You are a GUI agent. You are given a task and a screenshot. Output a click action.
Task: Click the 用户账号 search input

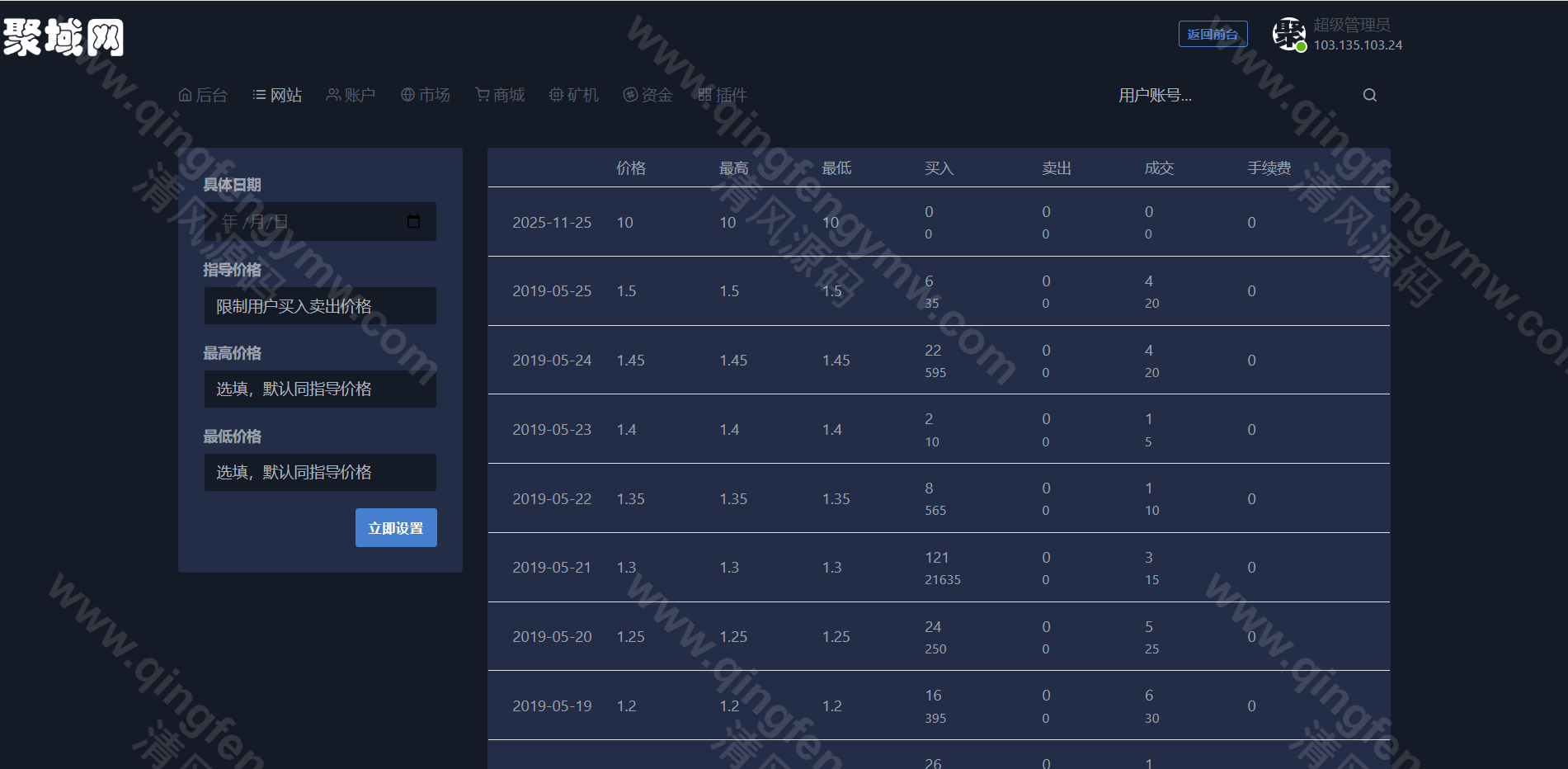1196,96
